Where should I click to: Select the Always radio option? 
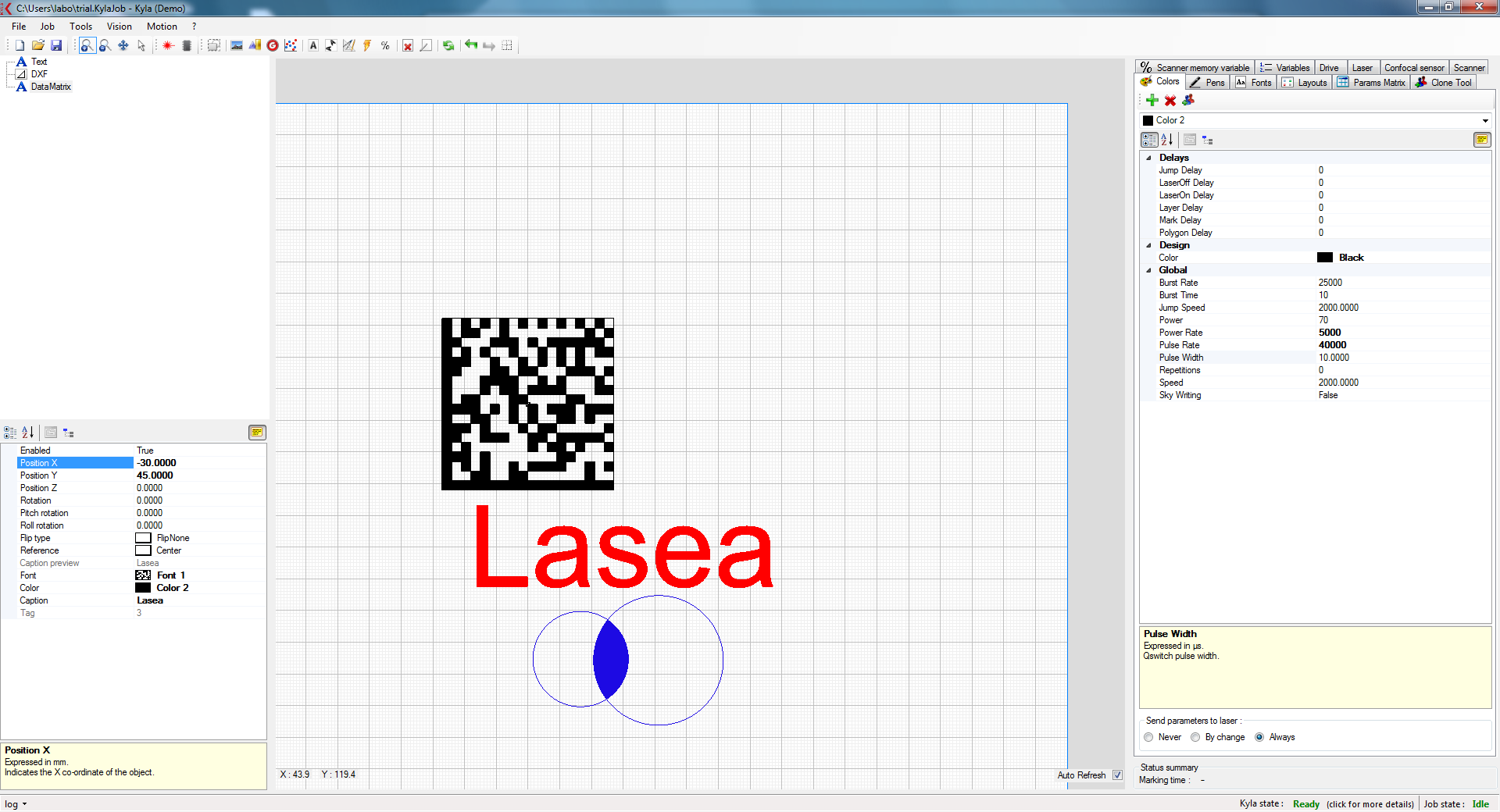(x=1259, y=737)
